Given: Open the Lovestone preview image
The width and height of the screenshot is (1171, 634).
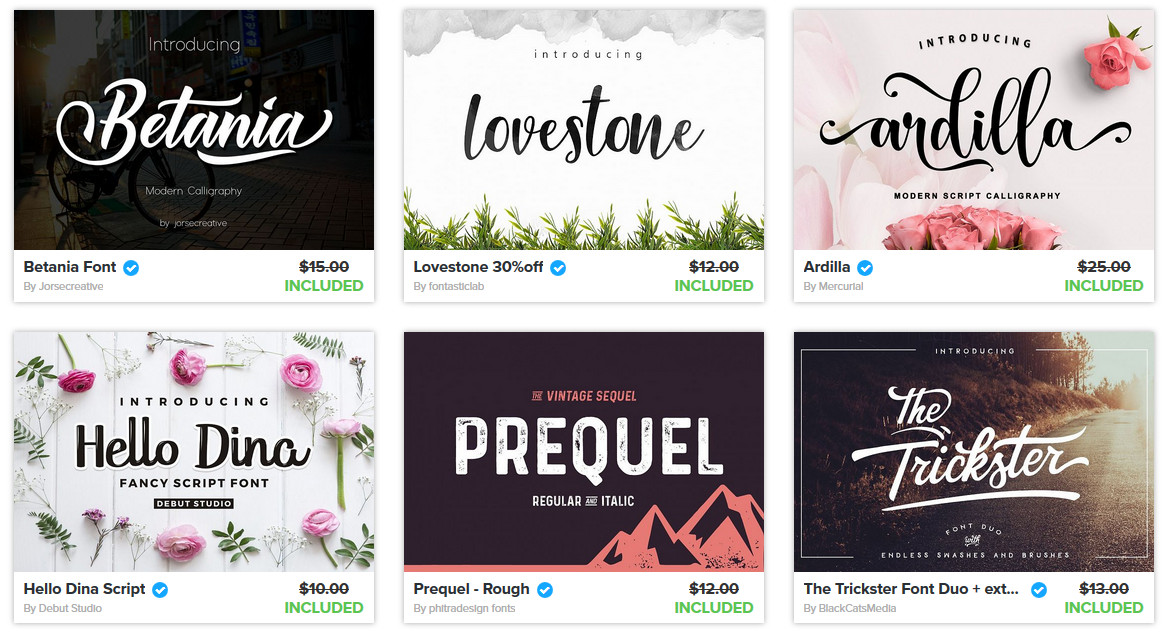Looking at the screenshot, I should click(x=584, y=129).
